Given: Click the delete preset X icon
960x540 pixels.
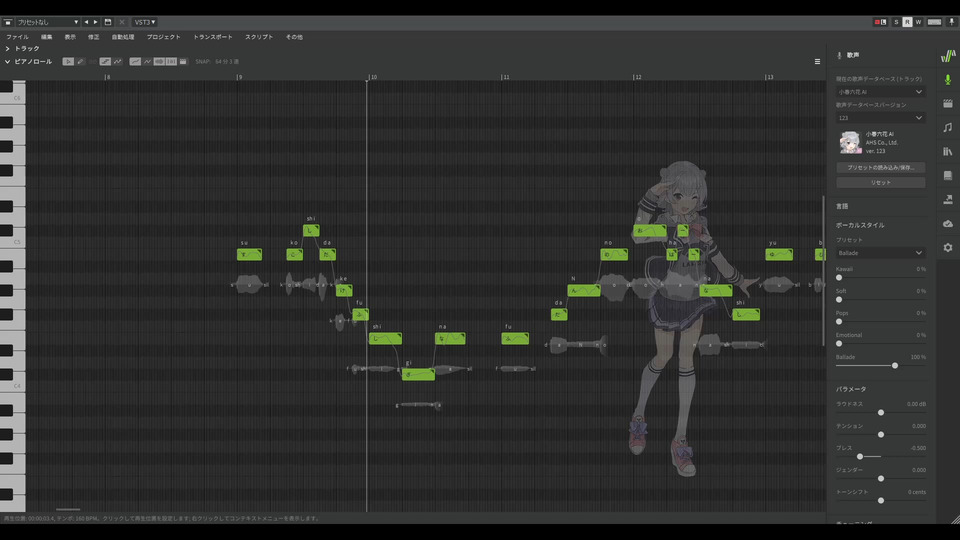Looking at the screenshot, I should click(x=121, y=22).
